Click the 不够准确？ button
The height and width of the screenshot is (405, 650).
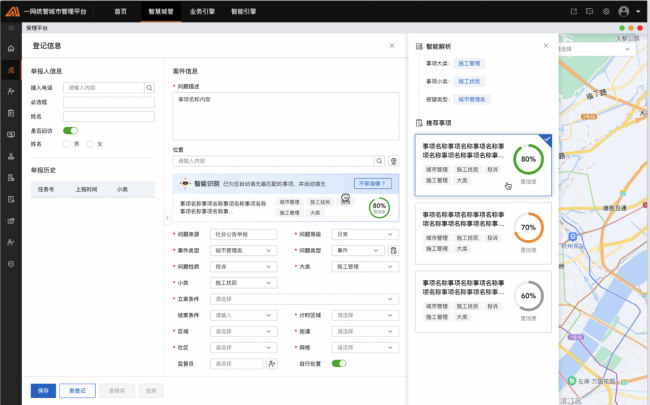click(x=371, y=183)
